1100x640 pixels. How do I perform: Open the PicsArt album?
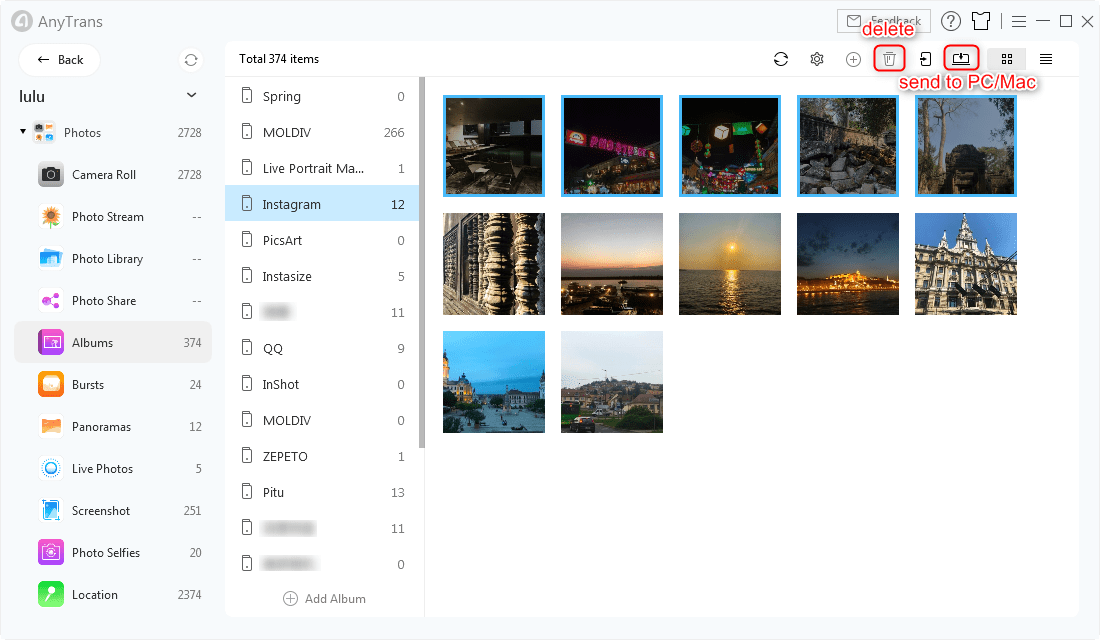point(322,240)
